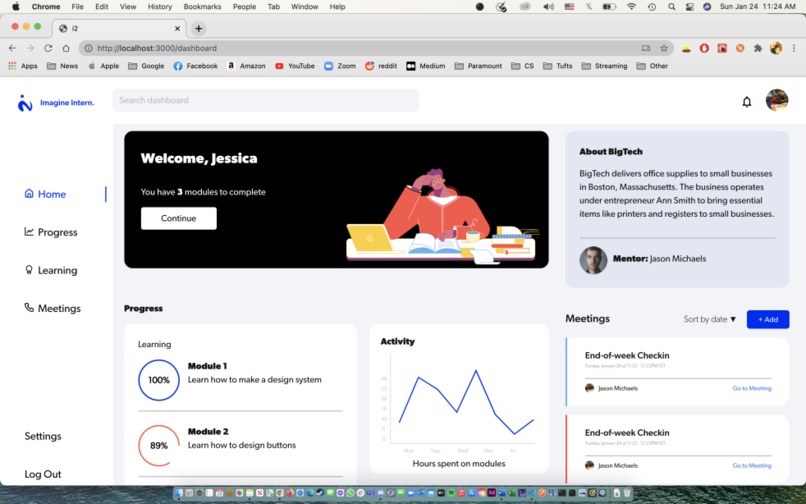Open the Learning sidebar item

coord(51,270)
